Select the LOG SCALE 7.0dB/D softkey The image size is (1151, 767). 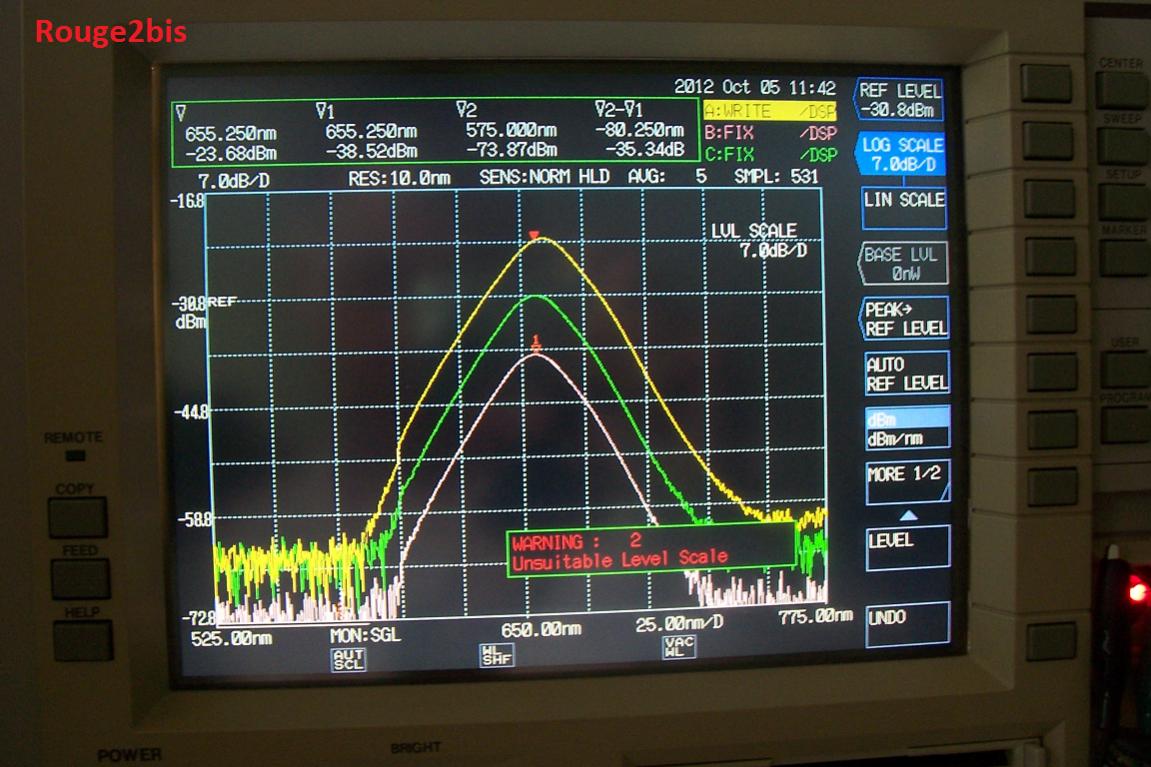pyautogui.click(x=900, y=154)
